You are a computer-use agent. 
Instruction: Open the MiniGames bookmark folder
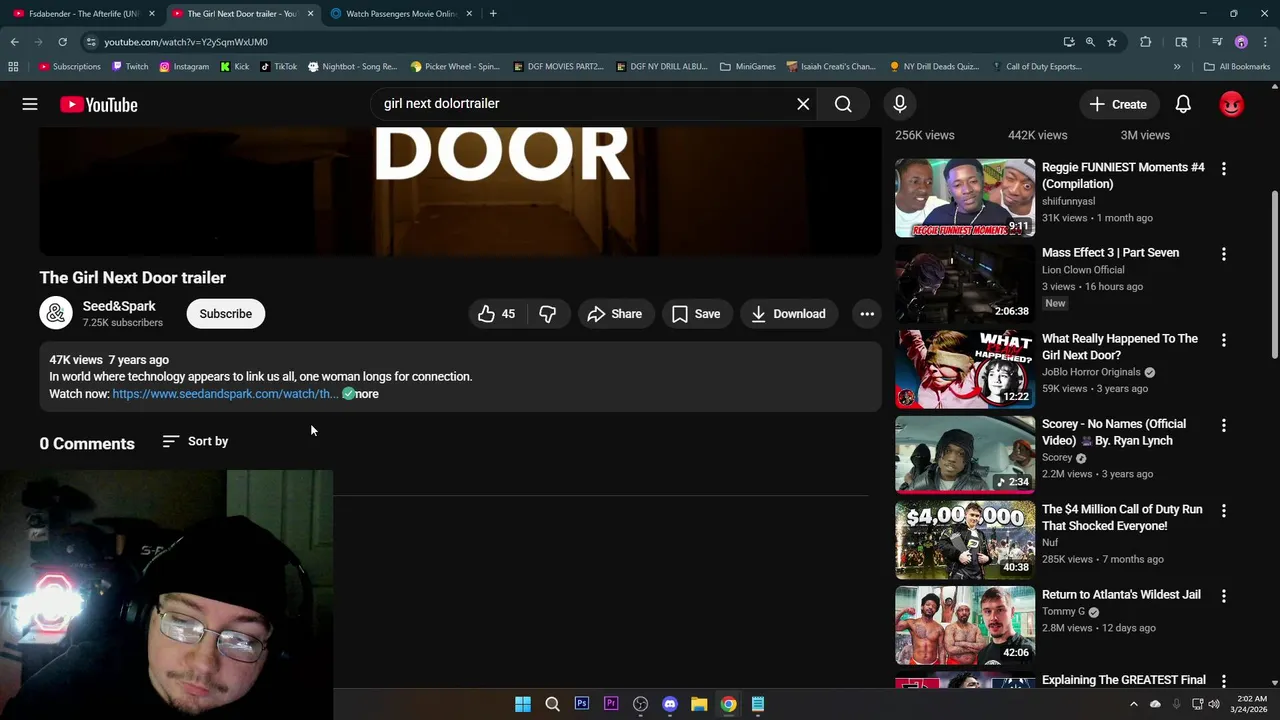click(x=748, y=67)
